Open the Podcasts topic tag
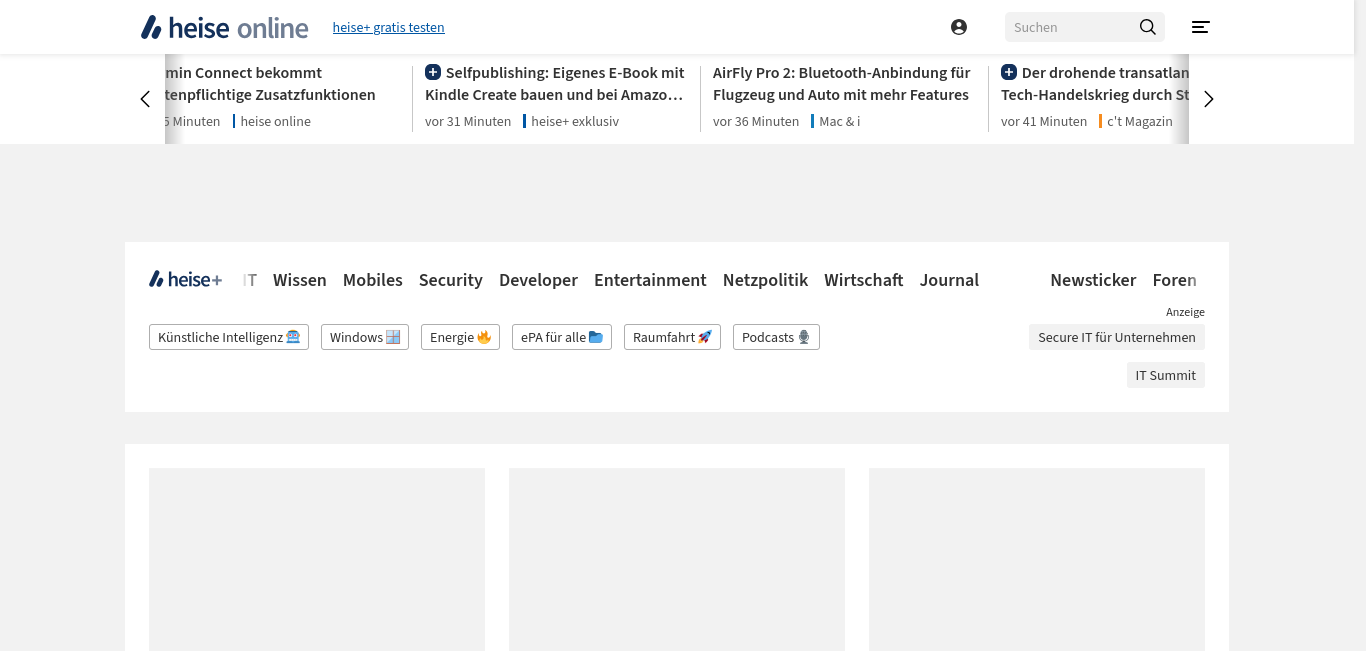 [x=776, y=337]
